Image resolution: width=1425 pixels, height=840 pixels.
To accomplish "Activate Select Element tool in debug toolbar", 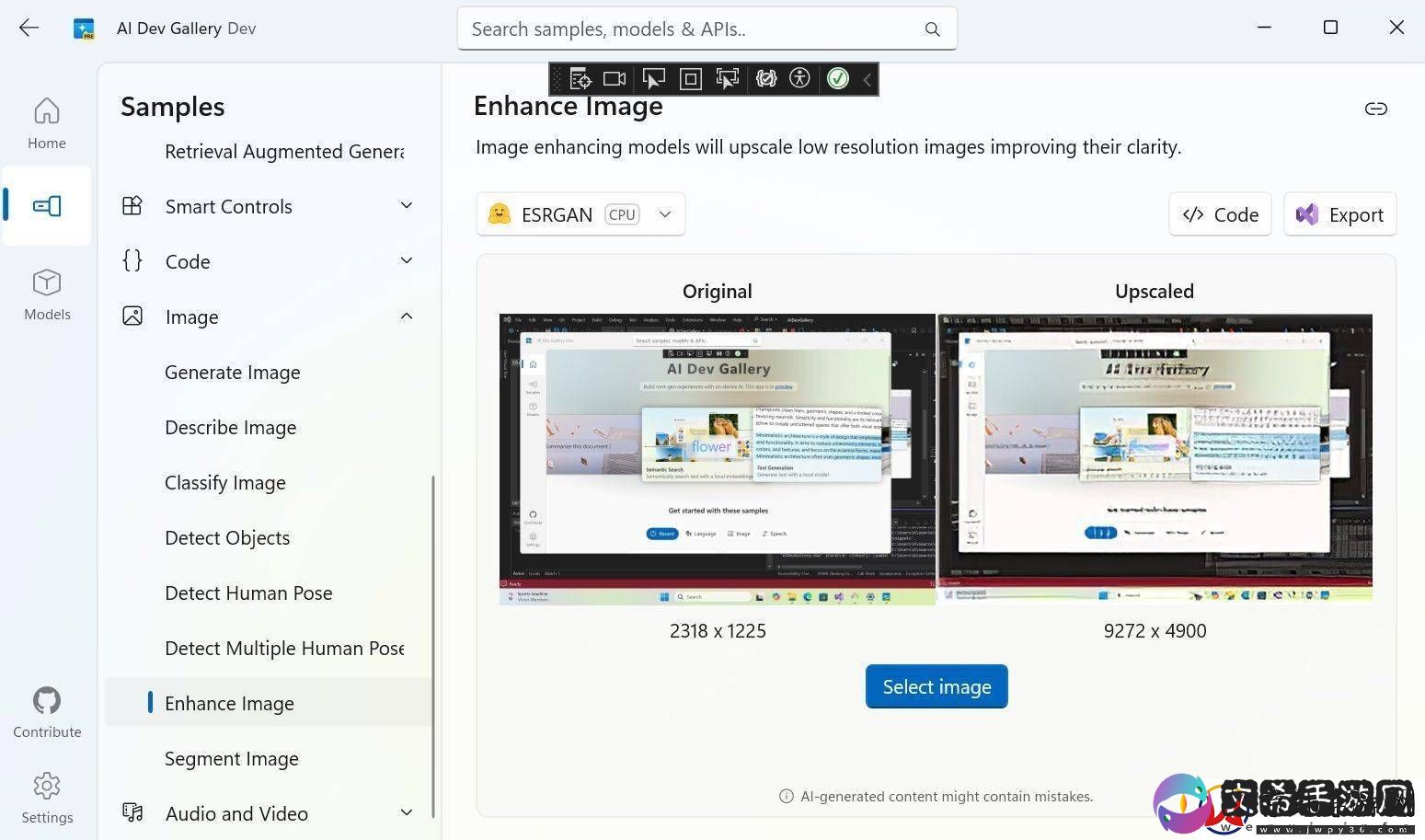I will [x=653, y=79].
